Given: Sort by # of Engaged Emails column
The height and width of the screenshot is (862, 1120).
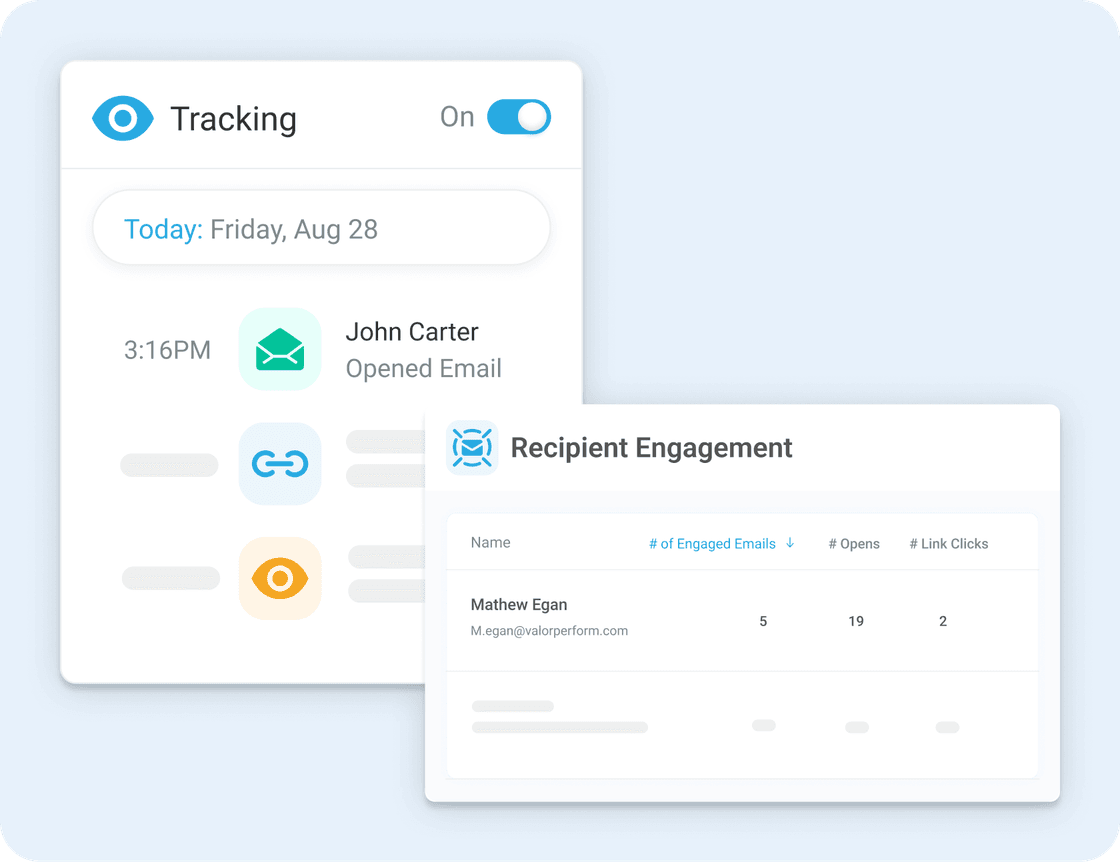Looking at the screenshot, I should coord(712,544).
